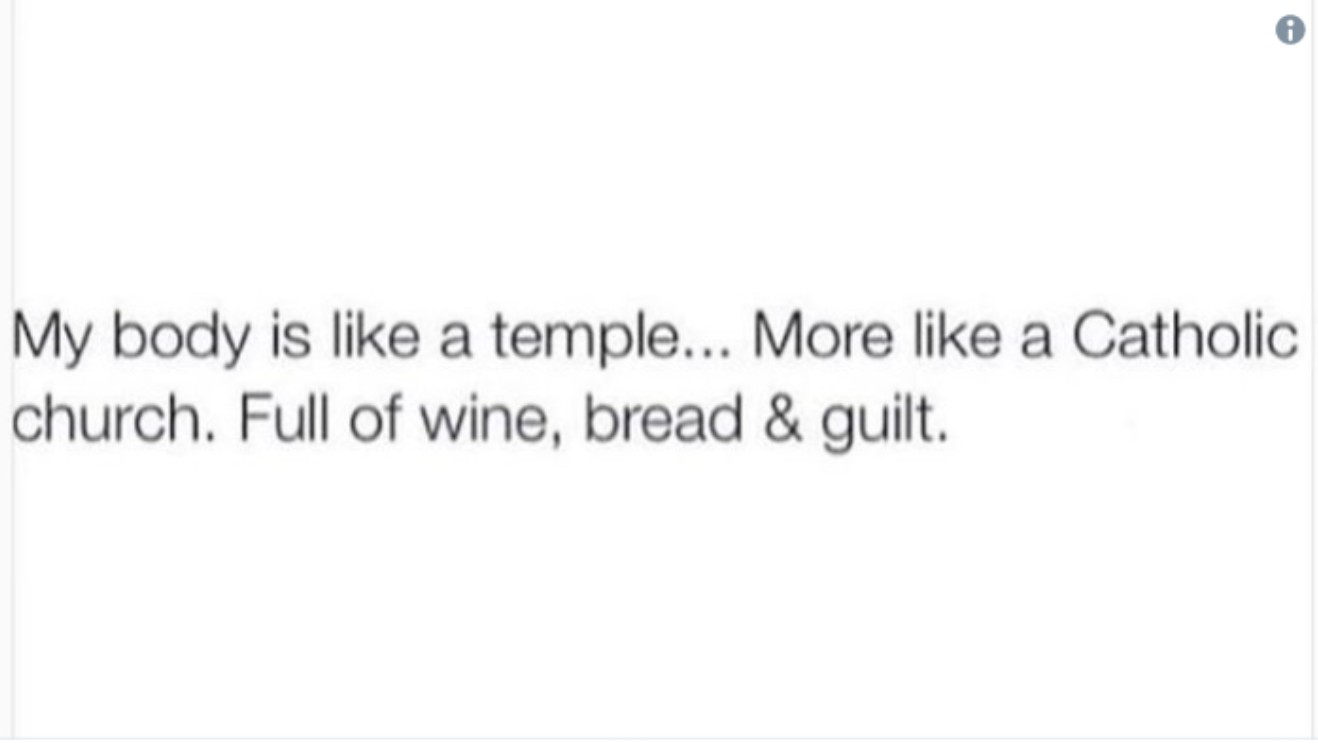The image size is (1318, 752).
Task: Click the info icon in the corner
Action: pos(1290,30)
